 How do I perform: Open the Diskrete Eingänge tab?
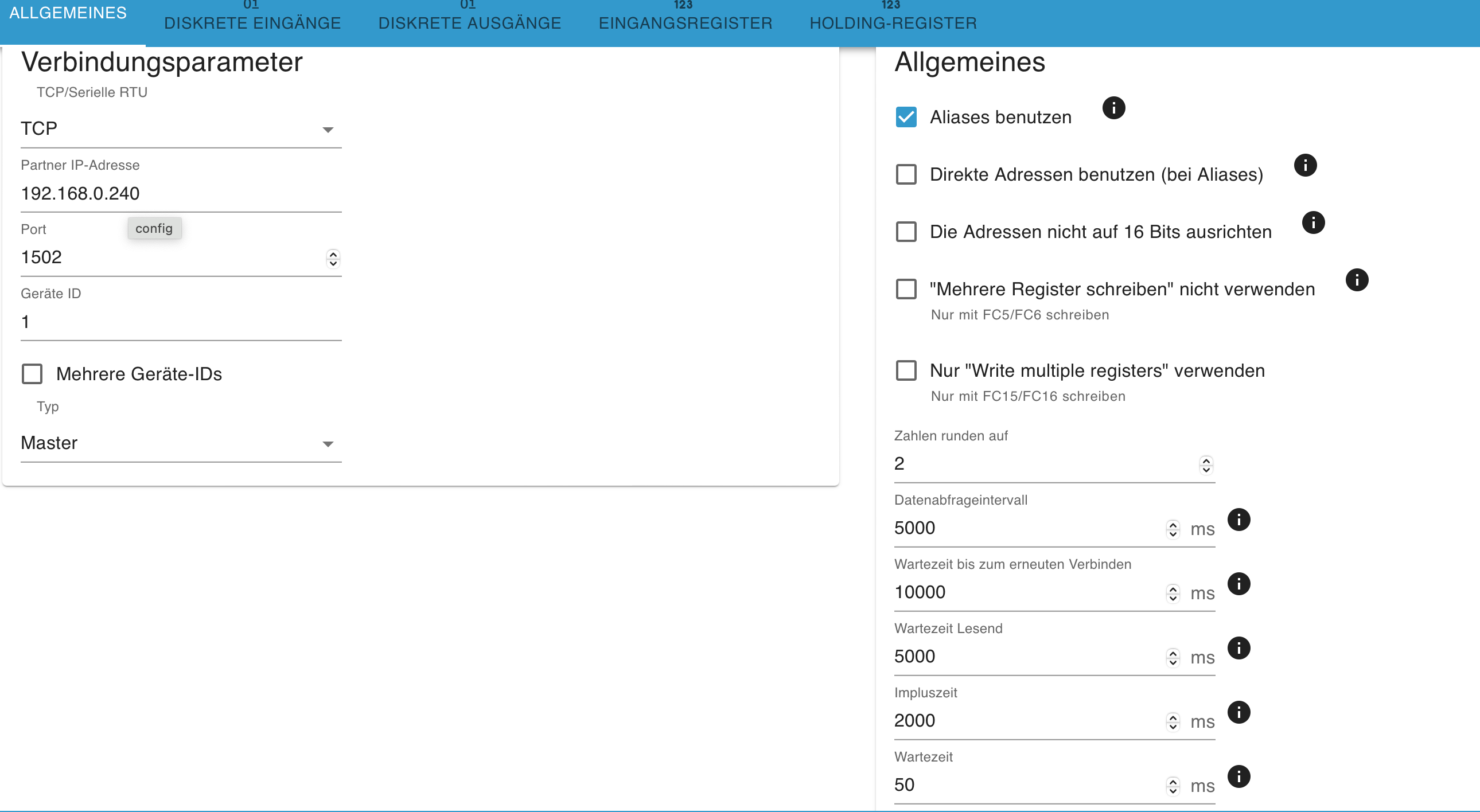pyautogui.click(x=252, y=23)
